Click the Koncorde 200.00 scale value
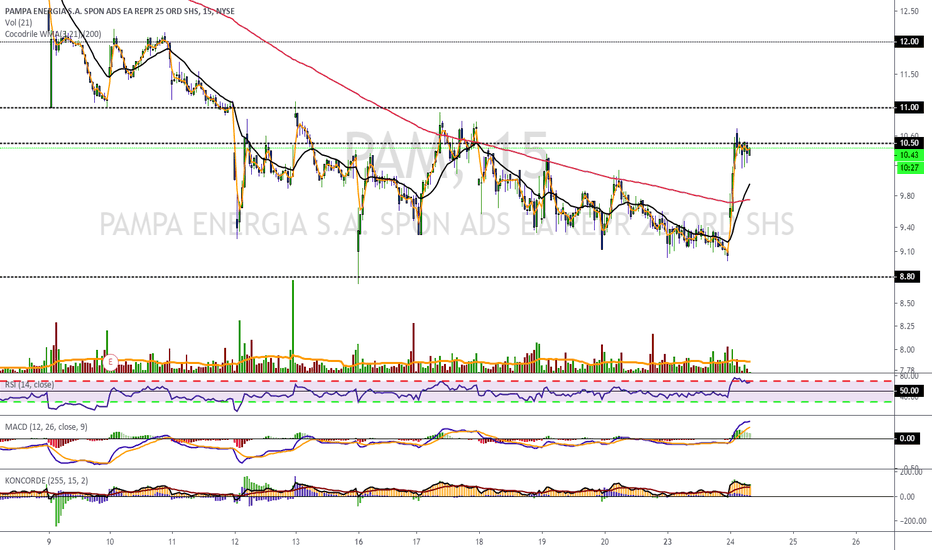Screen dimensions: 932x550 909,472
